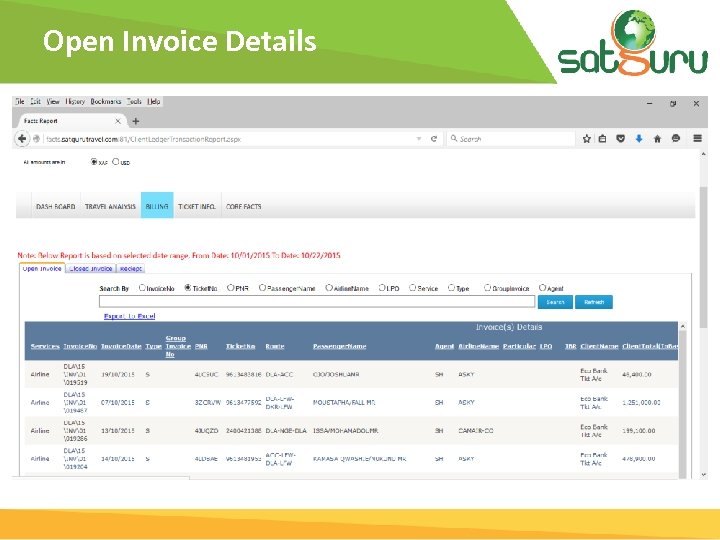720x540 pixels.
Task: Select InvoiceNo search radio button
Action: [x=142, y=288]
